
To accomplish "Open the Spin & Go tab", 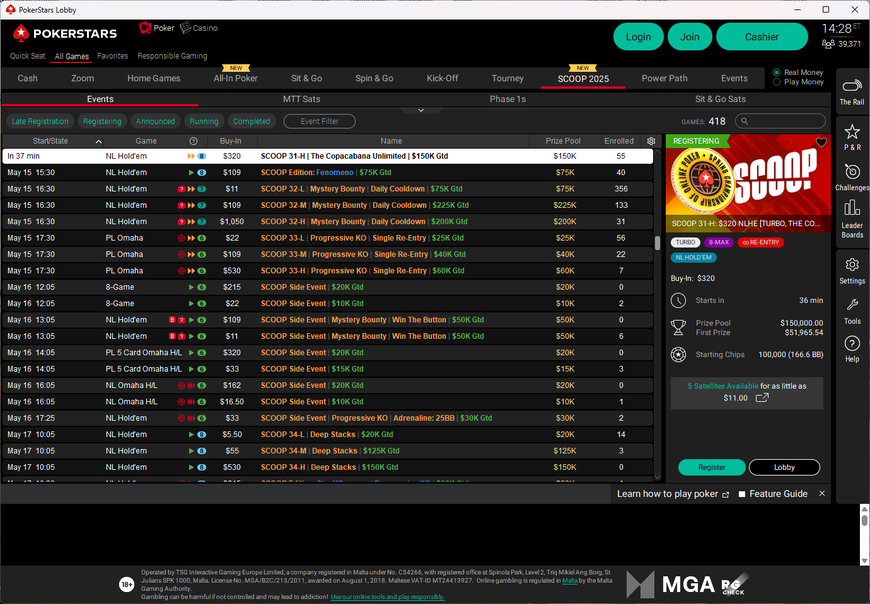I will [x=374, y=78].
